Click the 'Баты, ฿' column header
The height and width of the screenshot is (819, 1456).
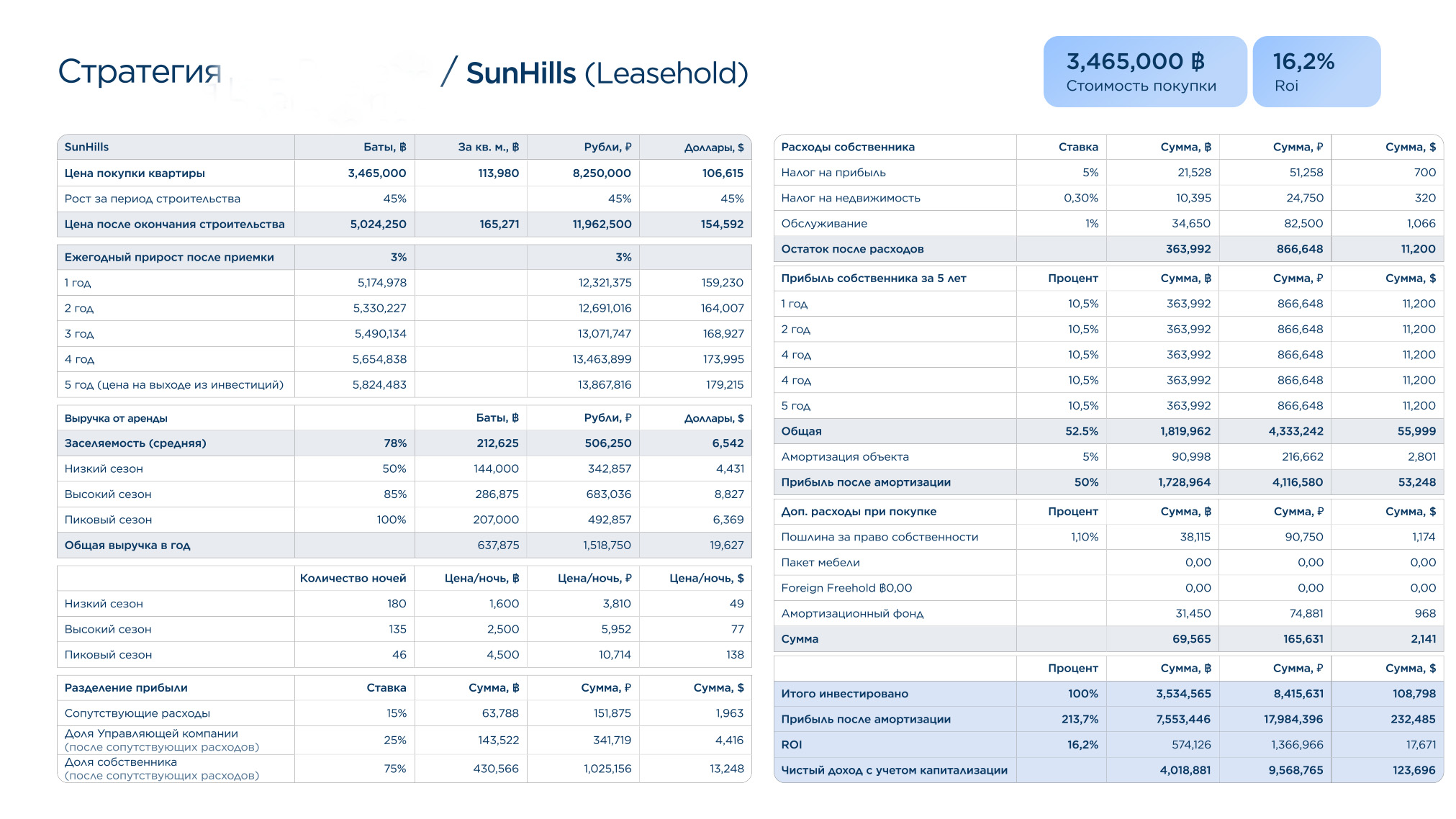click(384, 147)
